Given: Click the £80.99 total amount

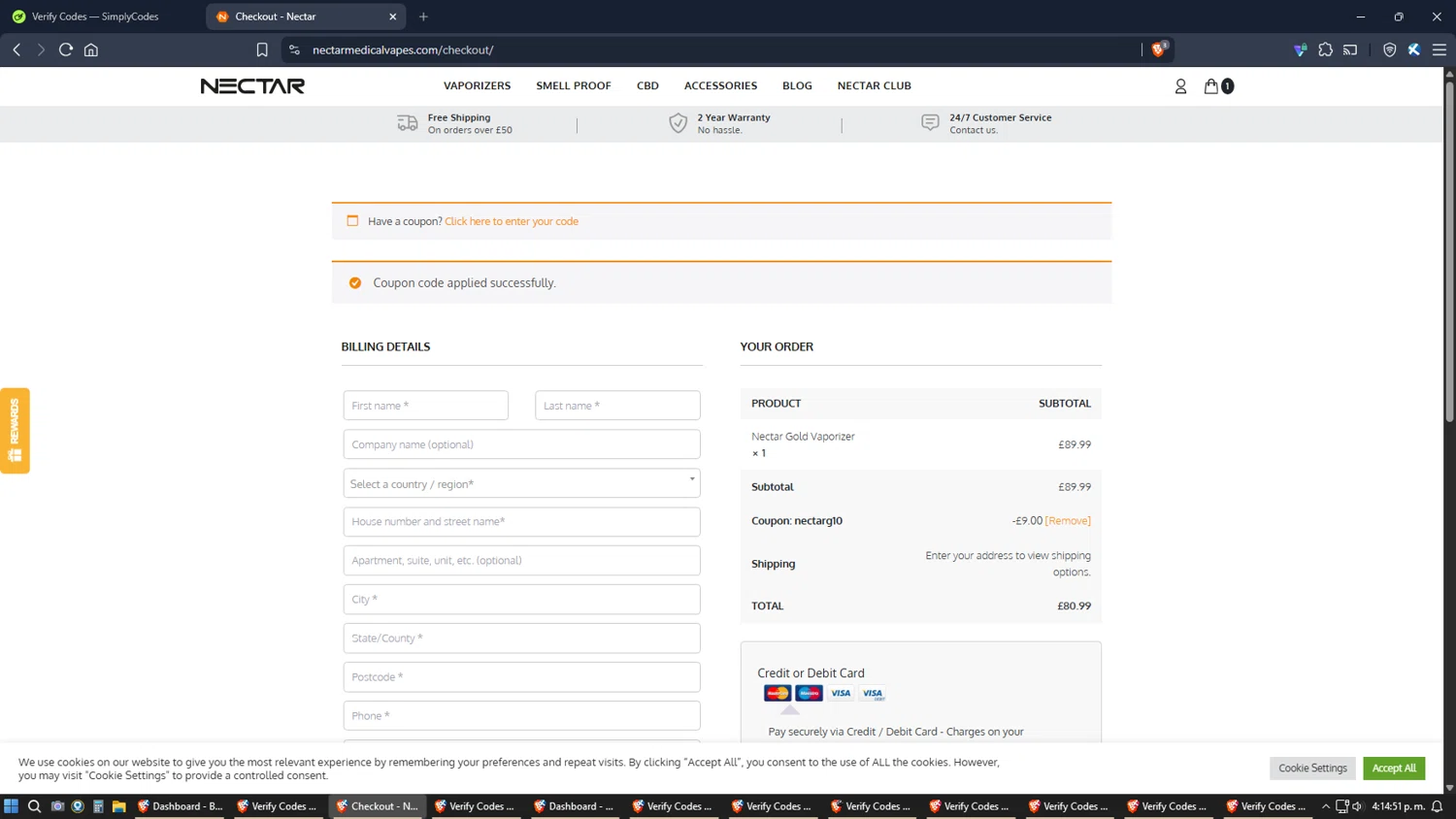Looking at the screenshot, I should [x=1075, y=606].
